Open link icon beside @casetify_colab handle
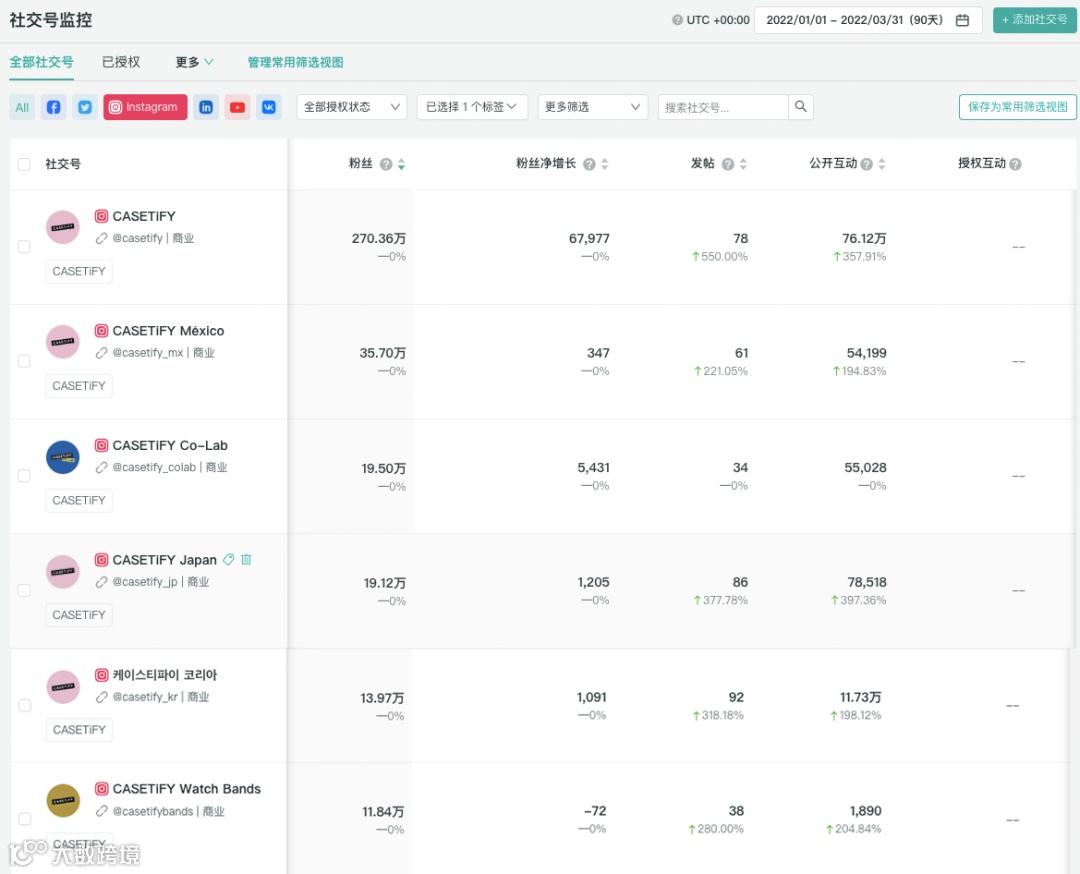Viewport: 1080px width, 874px height. click(x=101, y=467)
